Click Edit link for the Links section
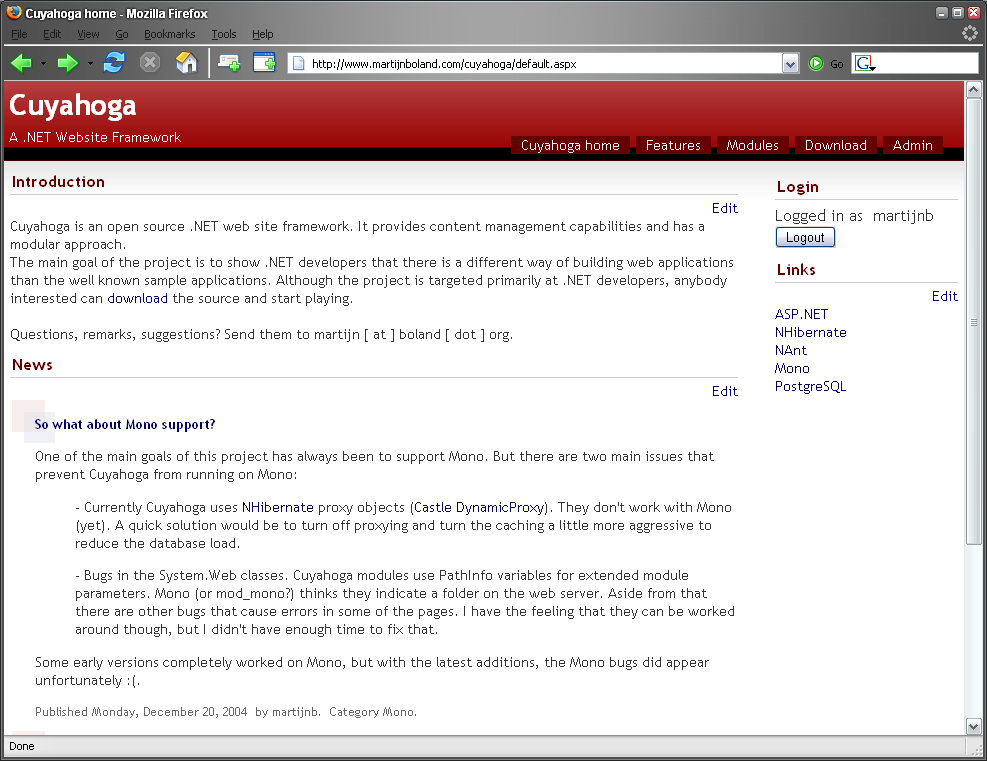The height and width of the screenshot is (761, 987). pos(945,296)
